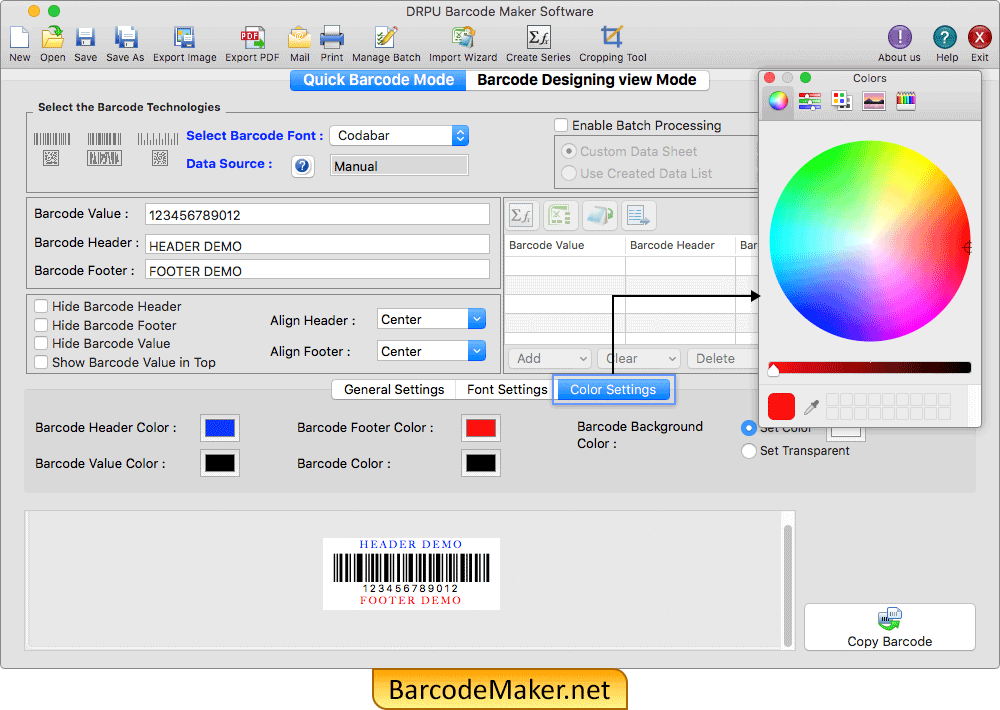This screenshot has height=710, width=1000.
Task: Open the Color Settings tab
Action: point(613,390)
